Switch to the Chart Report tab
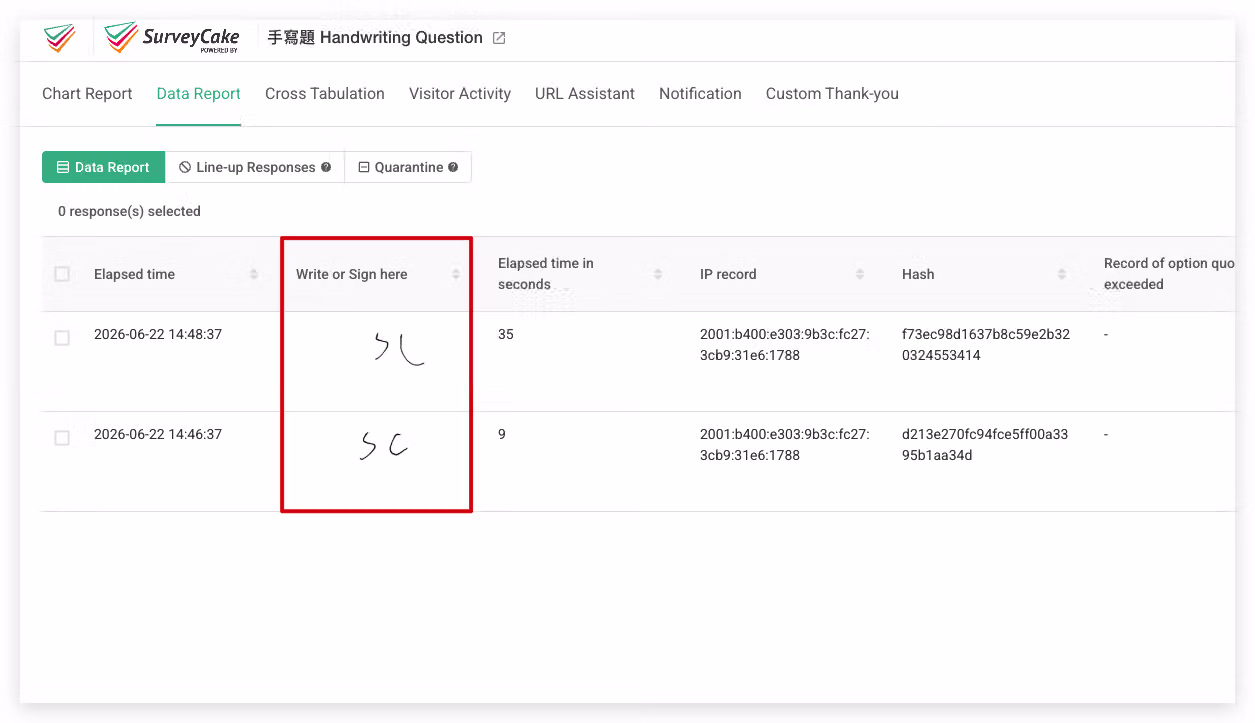Viewport: 1255px width, 723px height. pyautogui.click(x=87, y=94)
